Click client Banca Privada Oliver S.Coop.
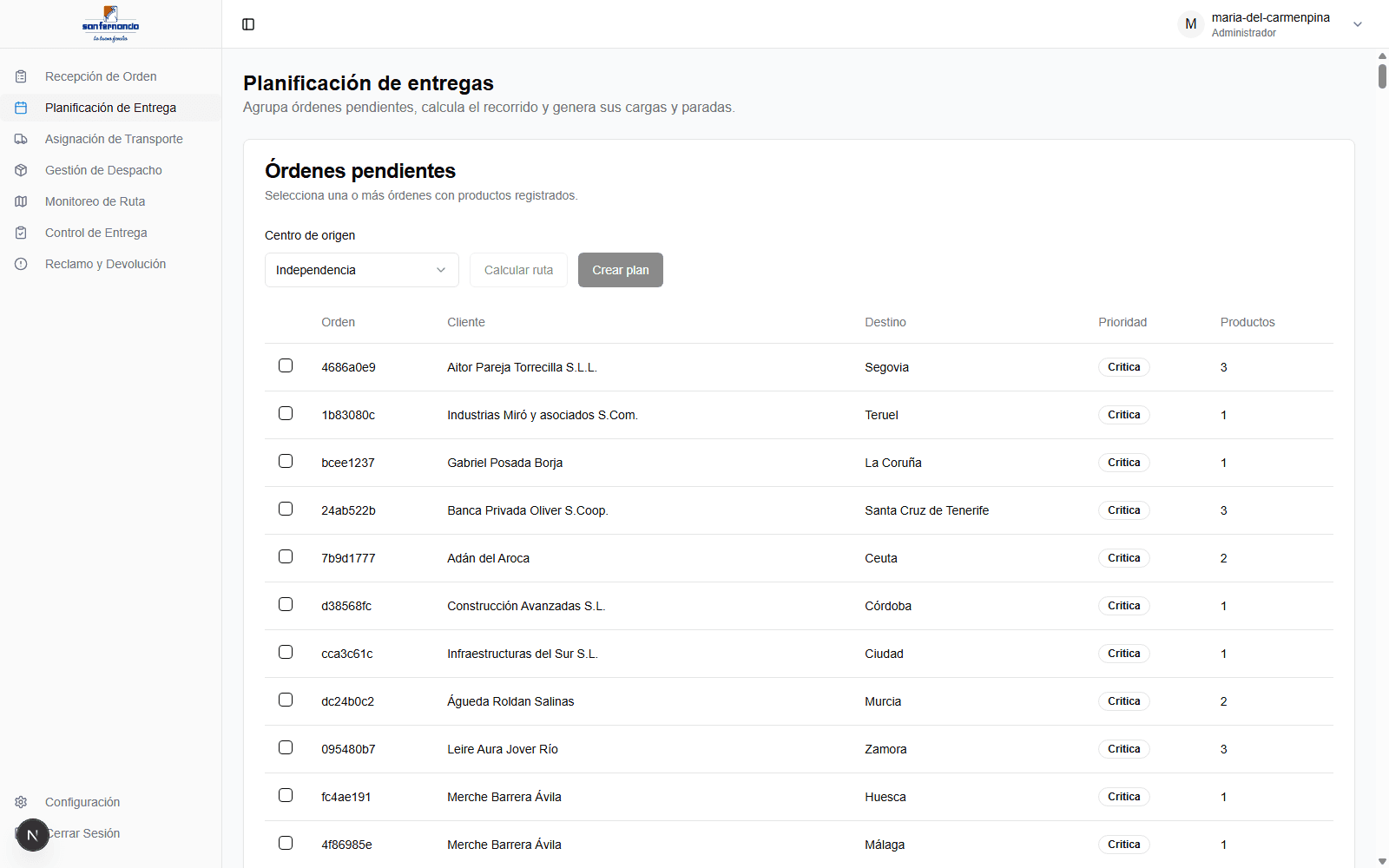The image size is (1389, 868). click(528, 510)
